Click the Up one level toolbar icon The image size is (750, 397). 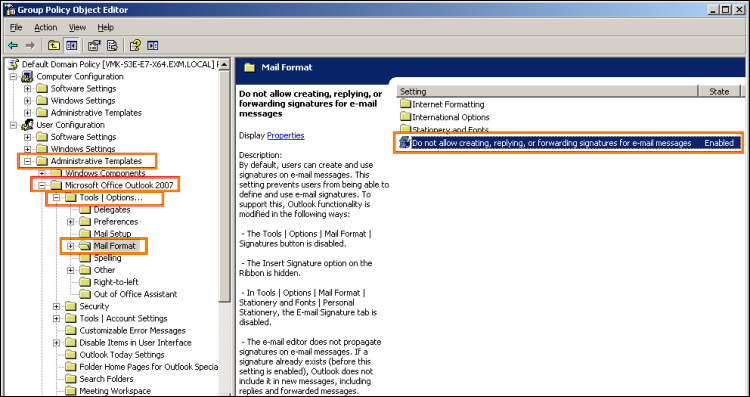(54, 45)
